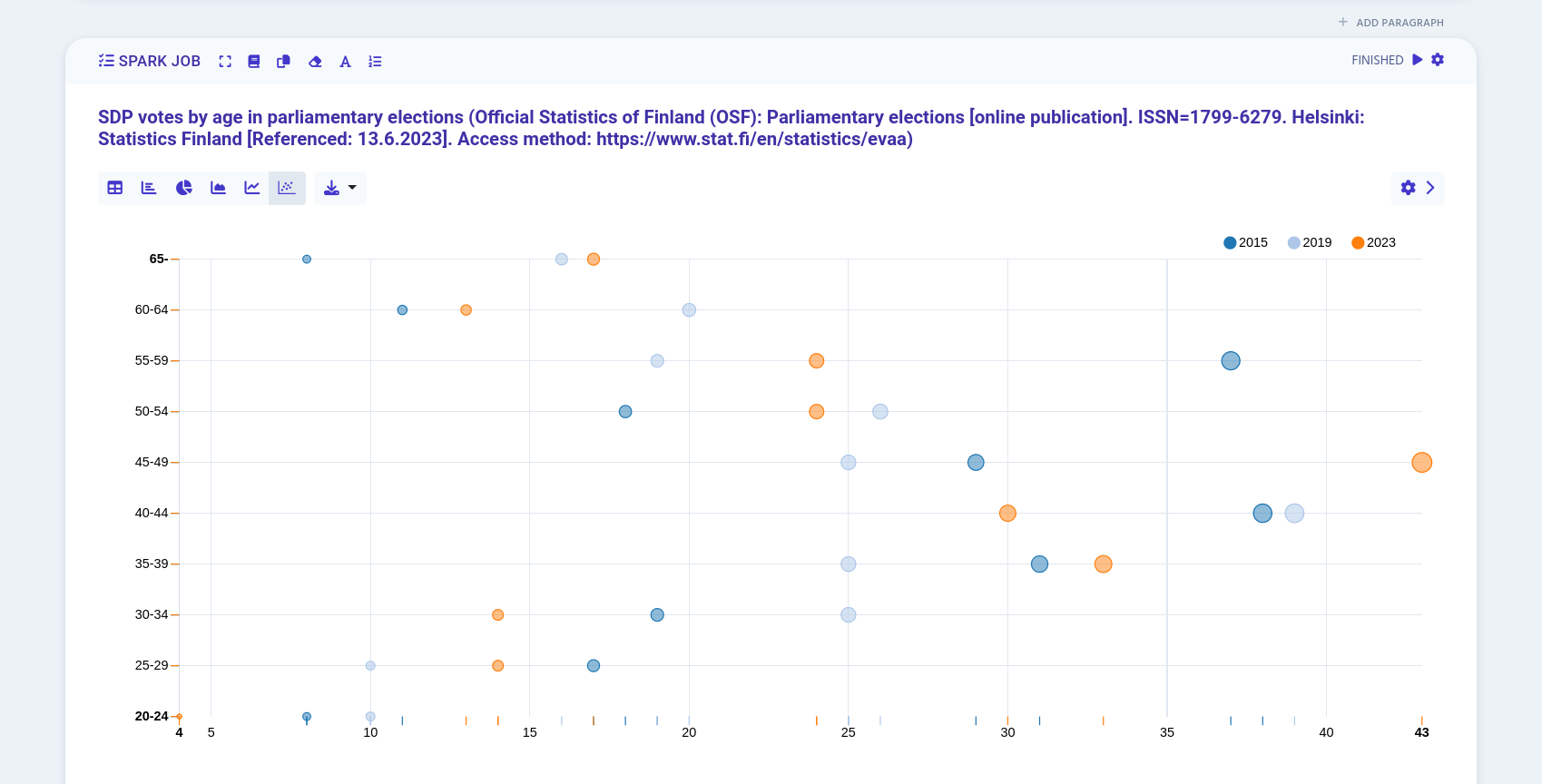Click the dark blue 2015 point in 40-44 row
This screenshot has height=784, width=1542.
point(1262,514)
